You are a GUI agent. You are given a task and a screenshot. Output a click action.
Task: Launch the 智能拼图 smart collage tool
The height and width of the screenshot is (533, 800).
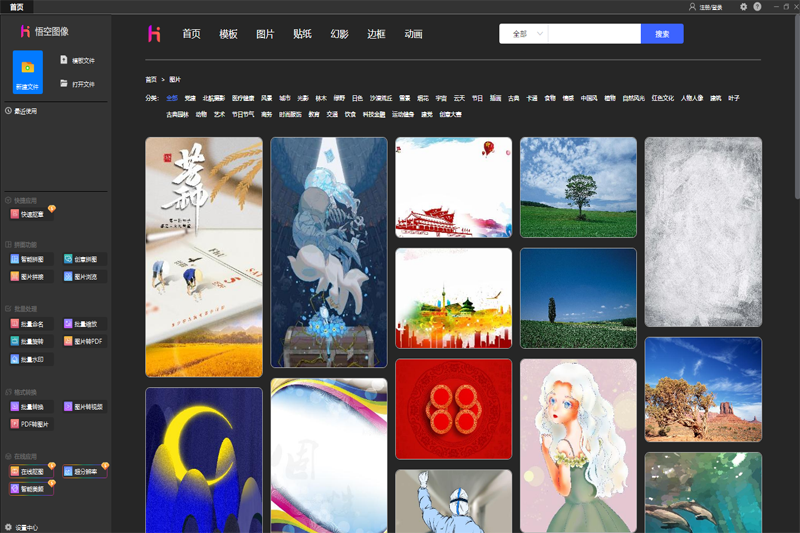click(28, 259)
